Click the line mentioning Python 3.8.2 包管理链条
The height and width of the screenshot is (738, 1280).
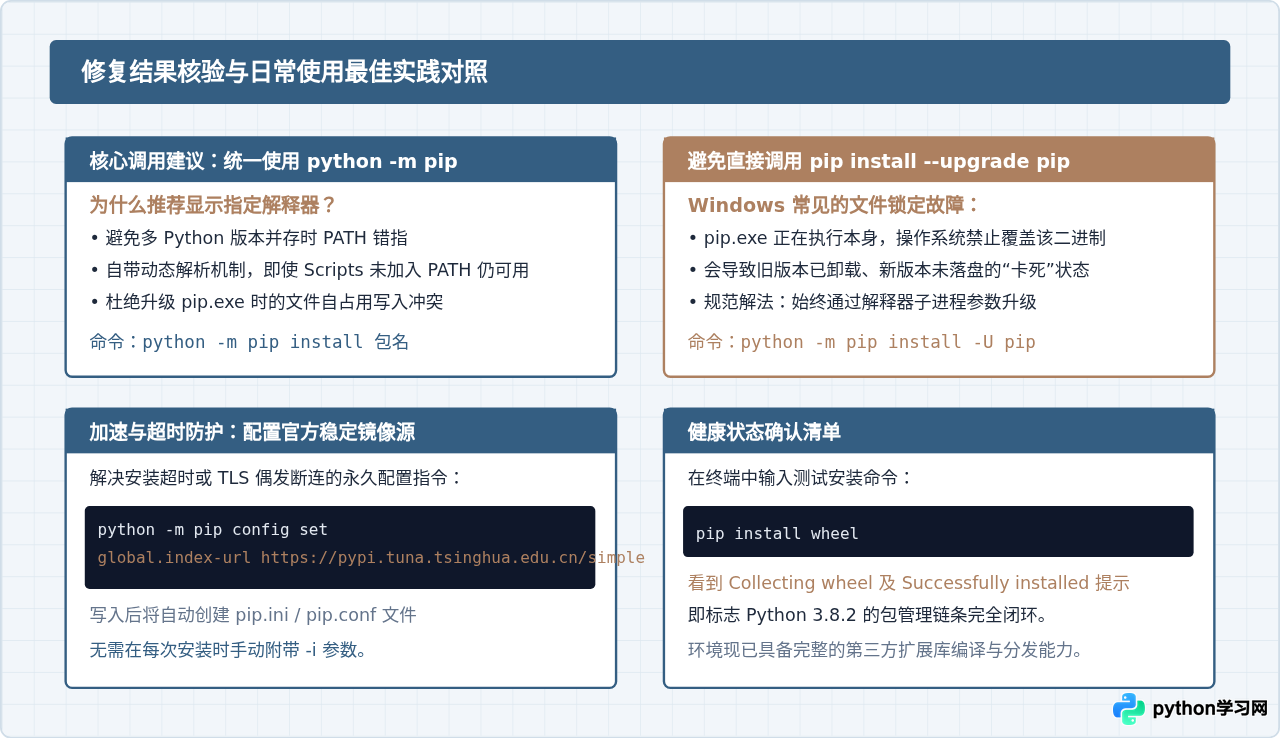click(868, 615)
